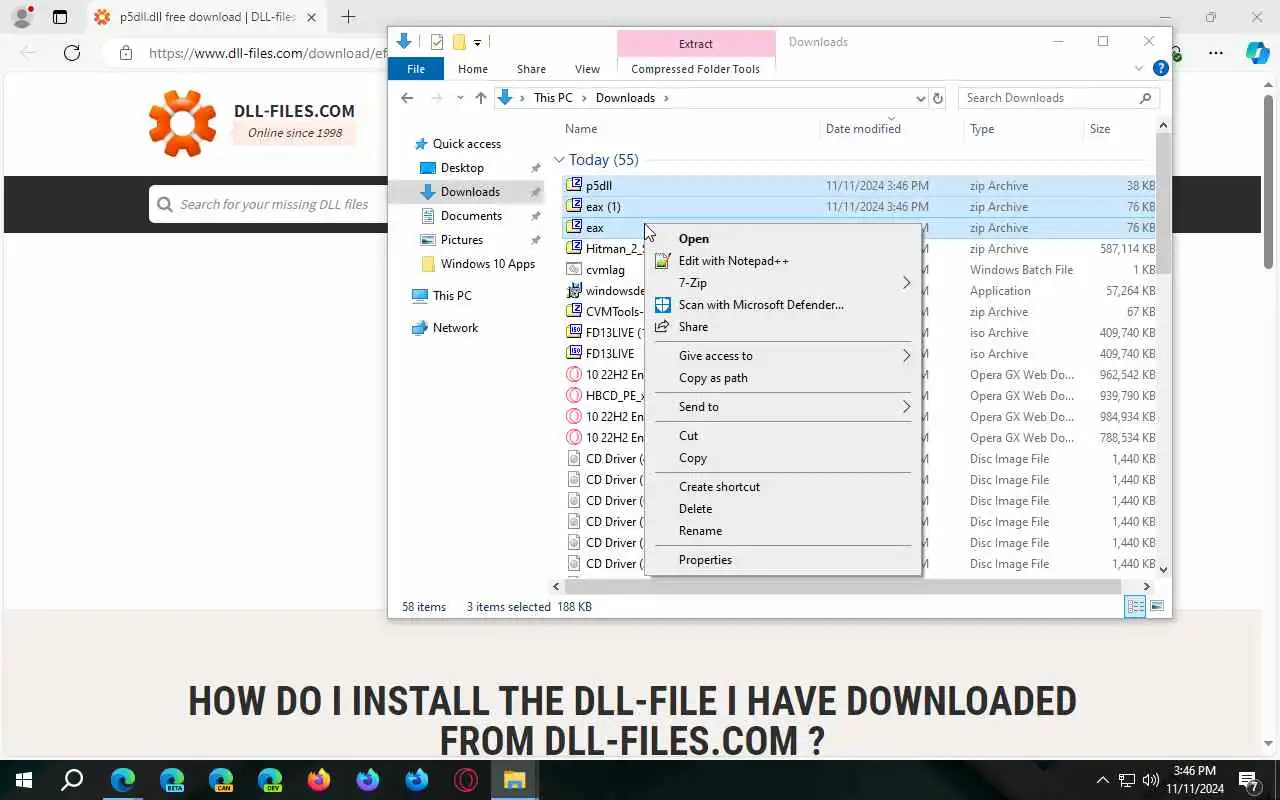Expand the chevron after Downloads in the breadcrumb
Viewport: 1280px width, 800px height.
click(666, 98)
